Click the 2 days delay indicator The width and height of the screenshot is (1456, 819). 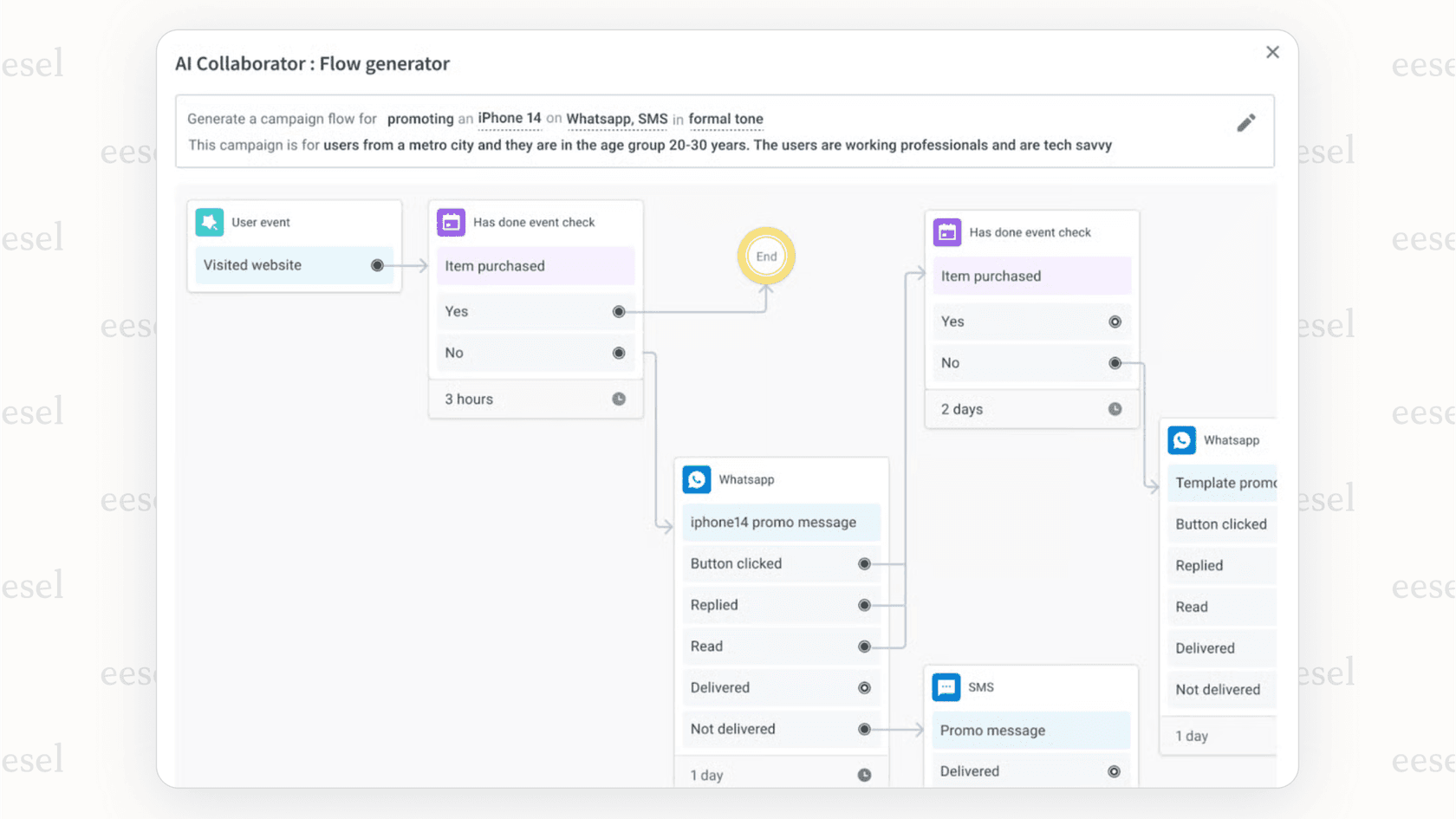click(1115, 408)
